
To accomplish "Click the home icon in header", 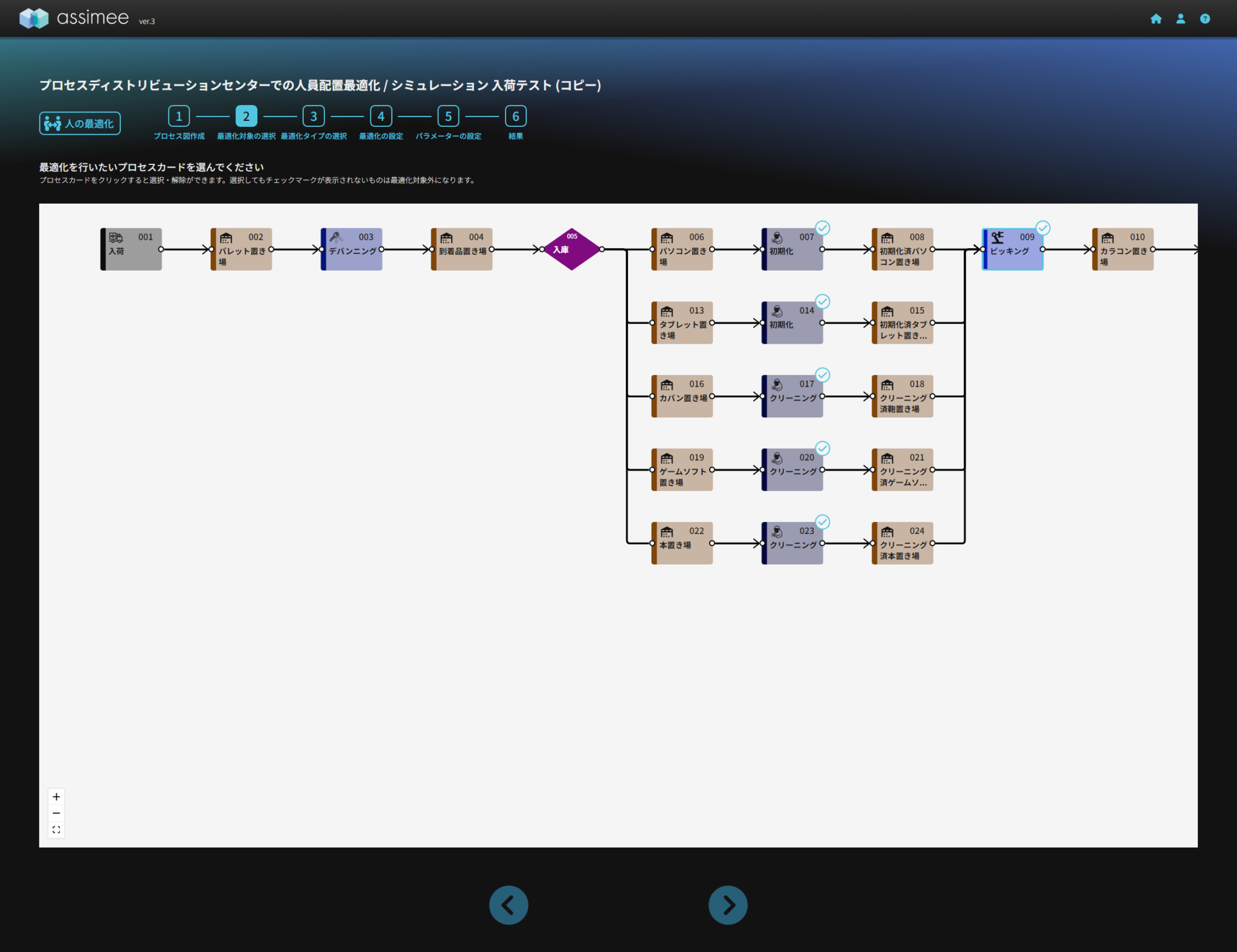I will (1155, 19).
